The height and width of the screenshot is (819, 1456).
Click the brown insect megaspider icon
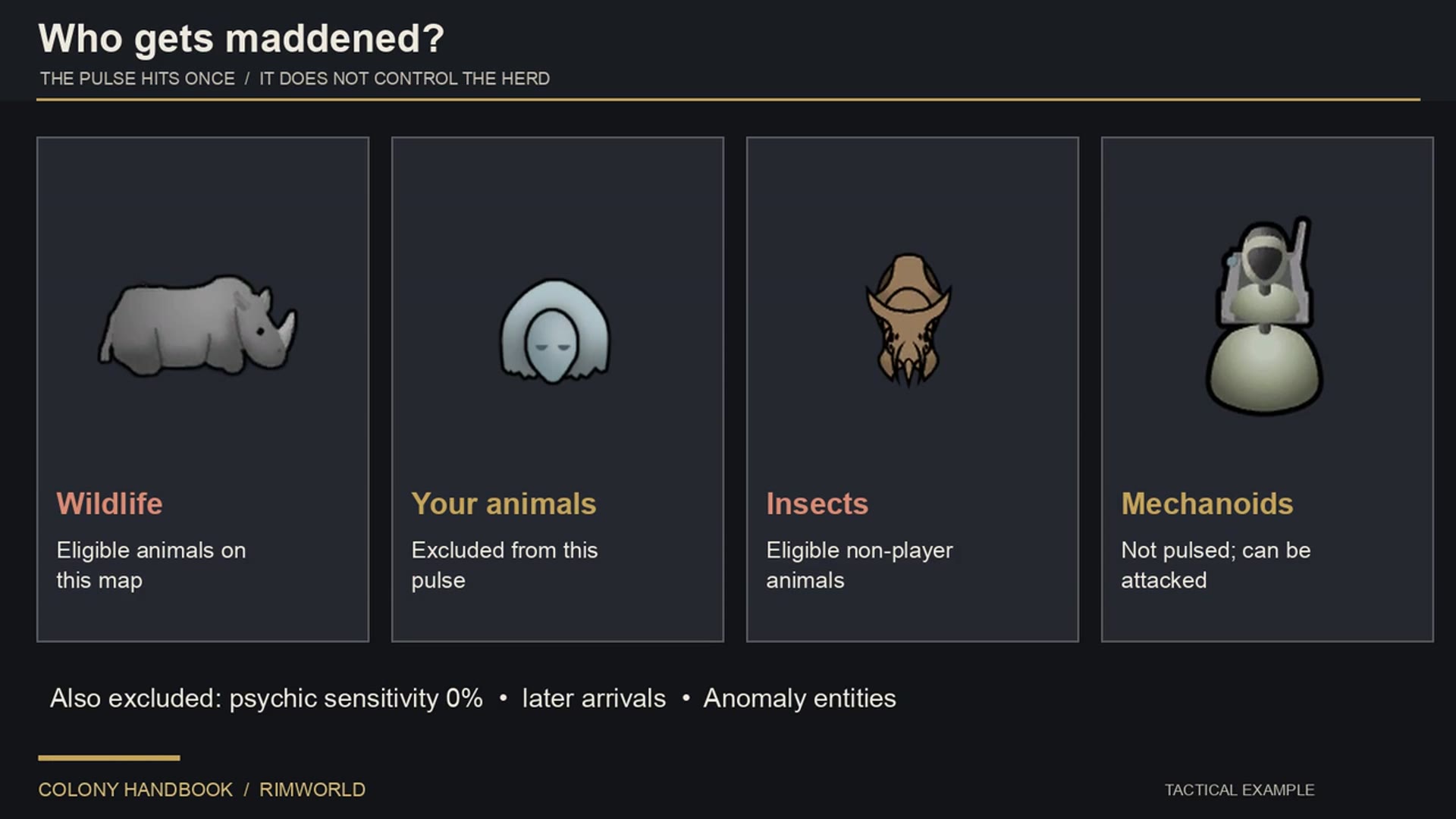908,319
